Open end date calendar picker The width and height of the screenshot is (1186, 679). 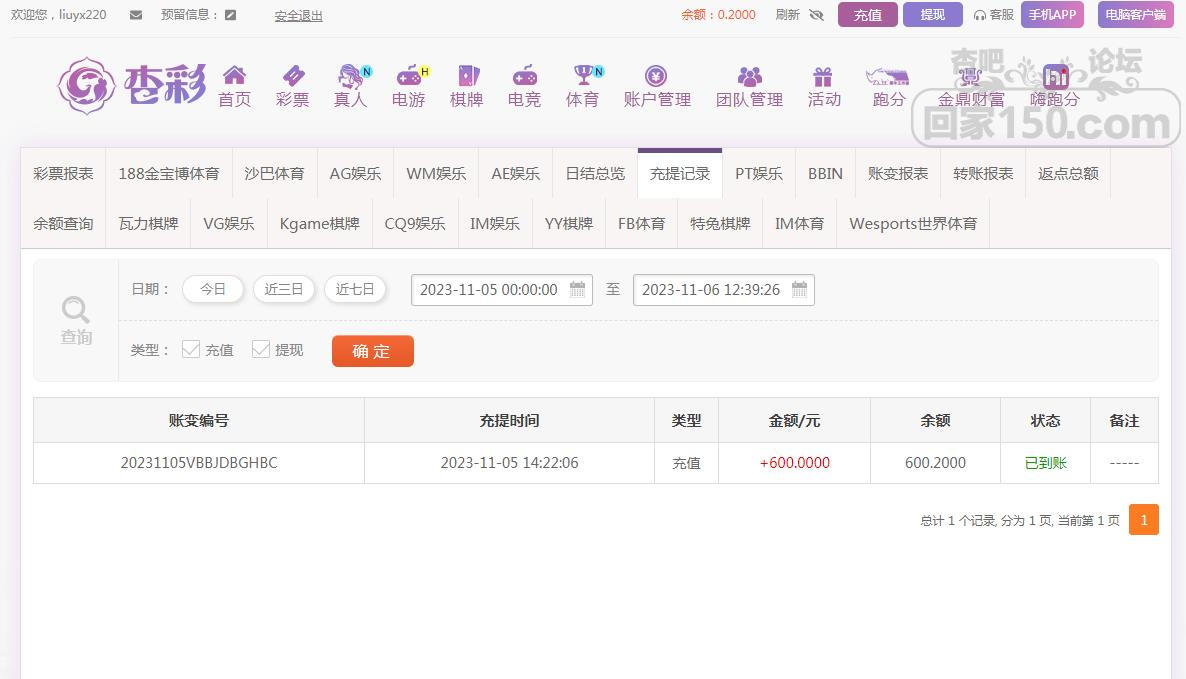(799, 290)
